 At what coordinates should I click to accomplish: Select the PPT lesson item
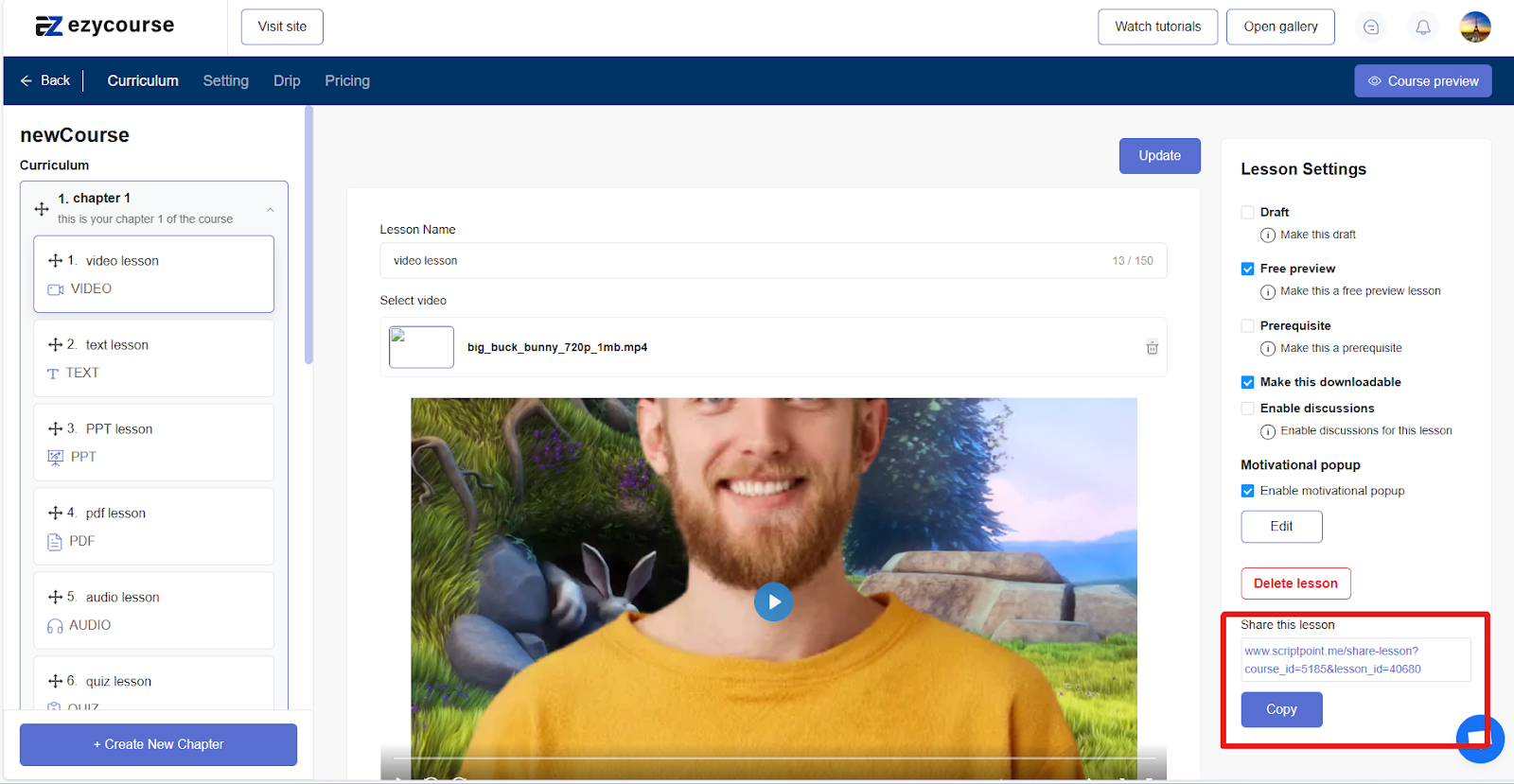[154, 443]
